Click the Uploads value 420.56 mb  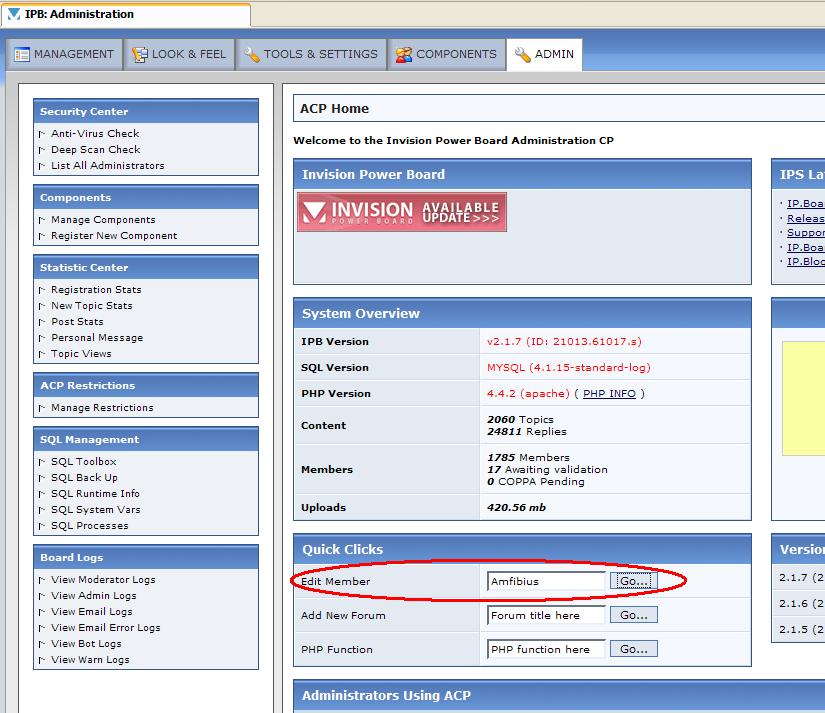(x=516, y=508)
